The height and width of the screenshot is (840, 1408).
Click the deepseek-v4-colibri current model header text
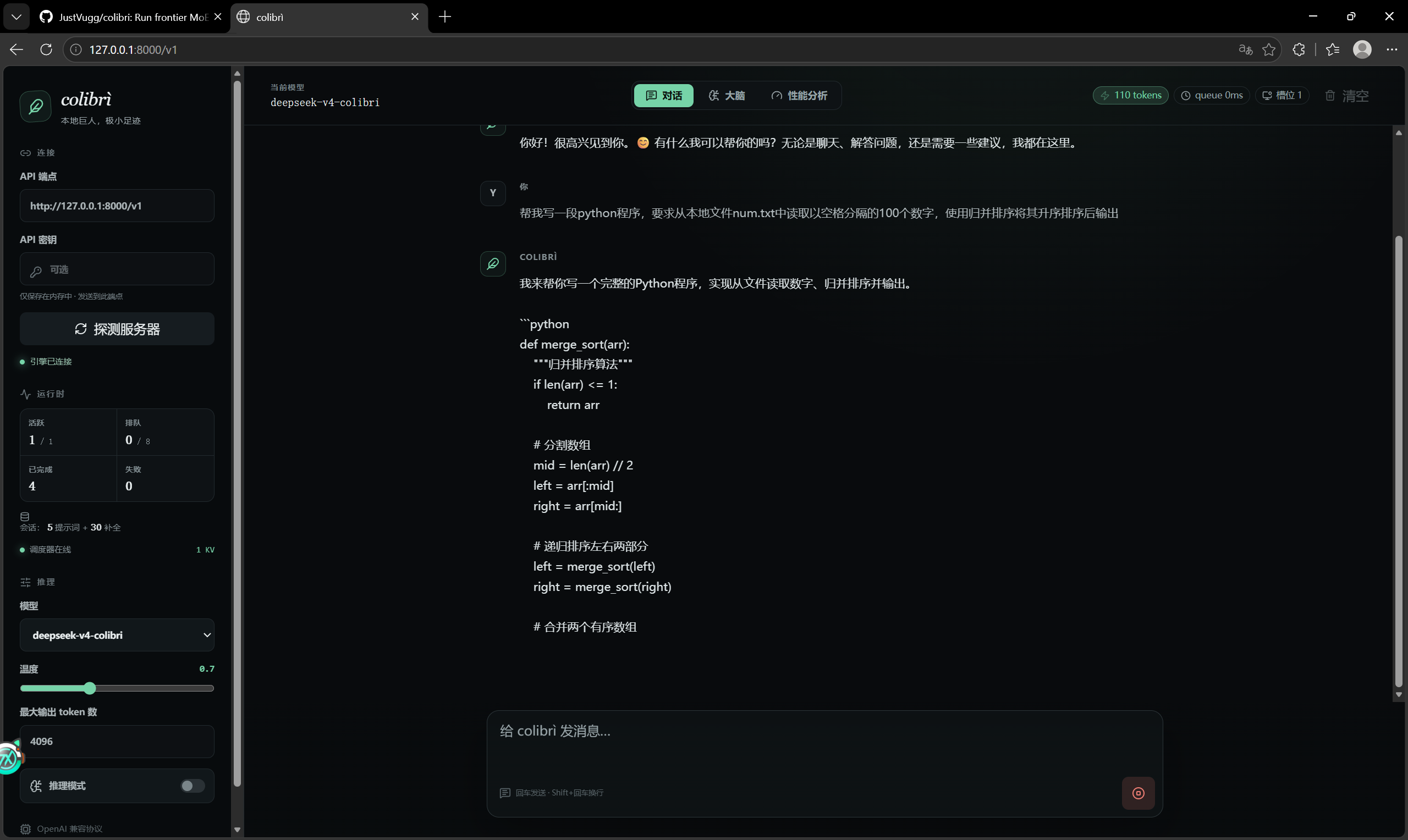tap(325, 102)
